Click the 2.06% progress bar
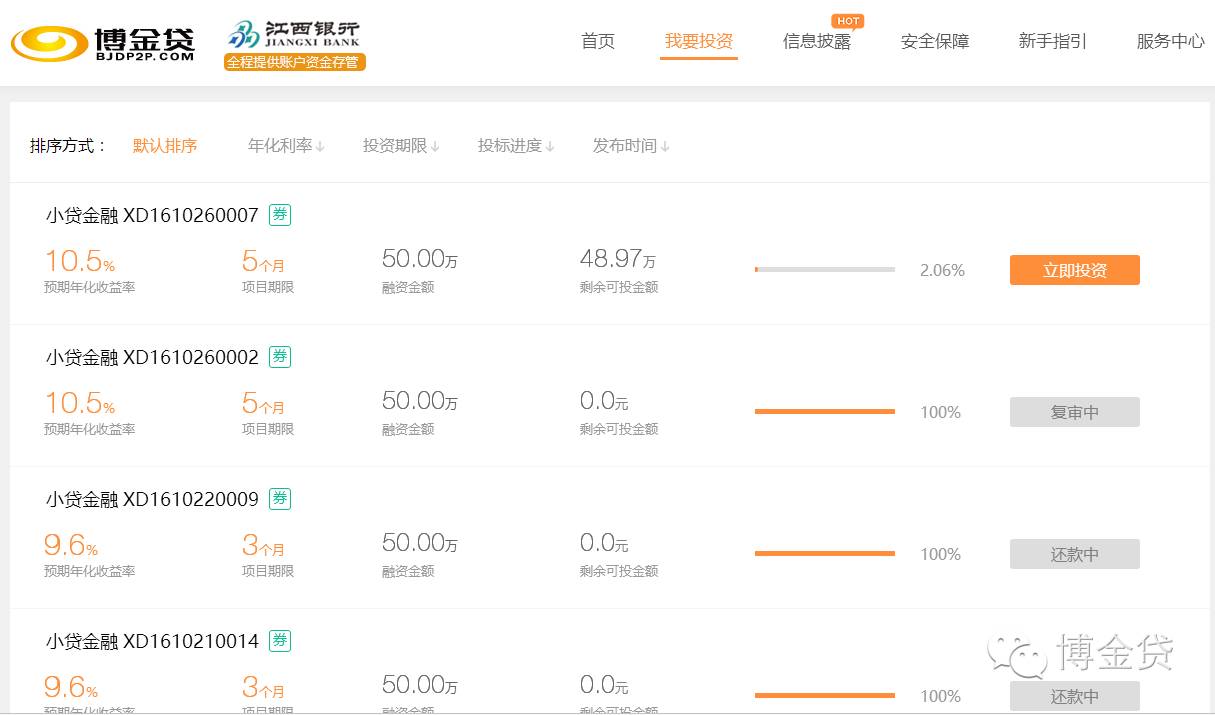Viewport: 1215px width, 715px height. (x=825, y=270)
